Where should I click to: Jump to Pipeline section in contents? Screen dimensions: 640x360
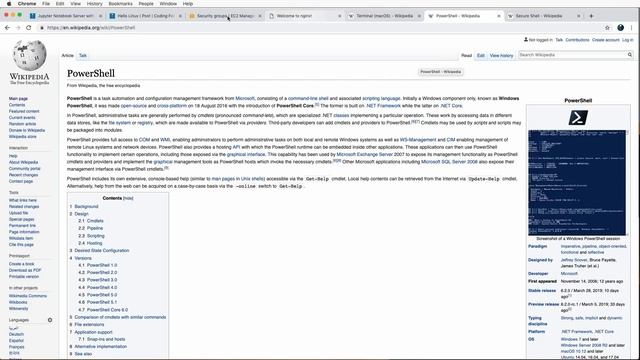point(95,228)
